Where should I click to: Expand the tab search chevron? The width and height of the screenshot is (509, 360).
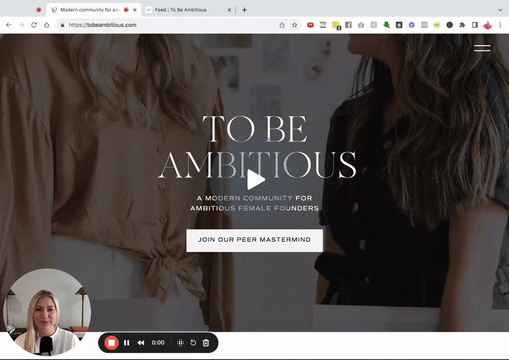[500, 10]
